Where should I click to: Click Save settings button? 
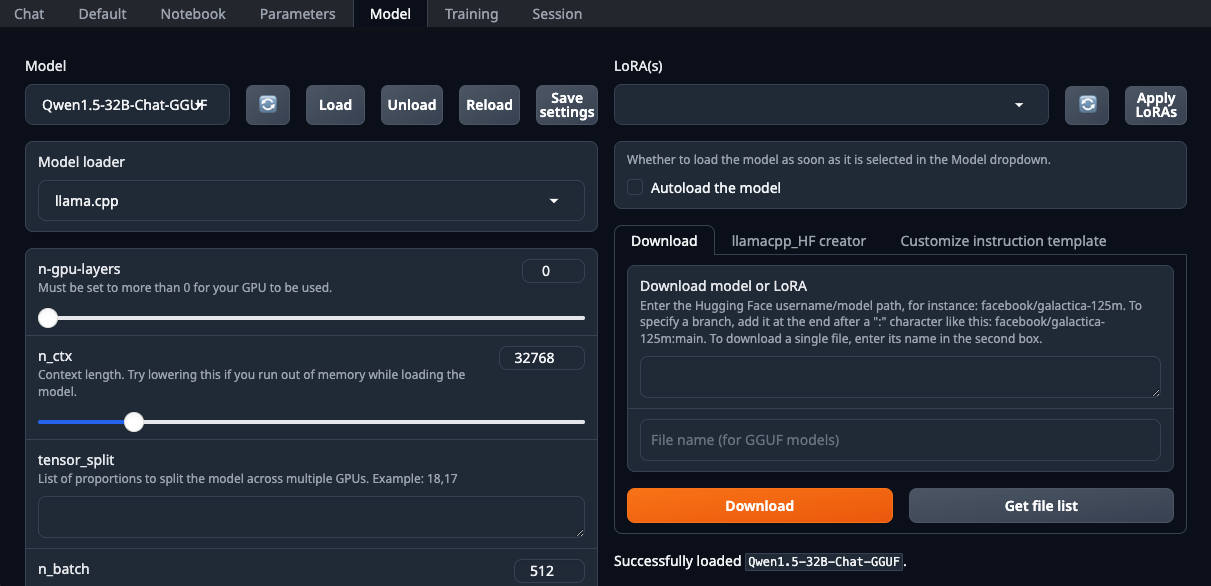click(x=567, y=105)
